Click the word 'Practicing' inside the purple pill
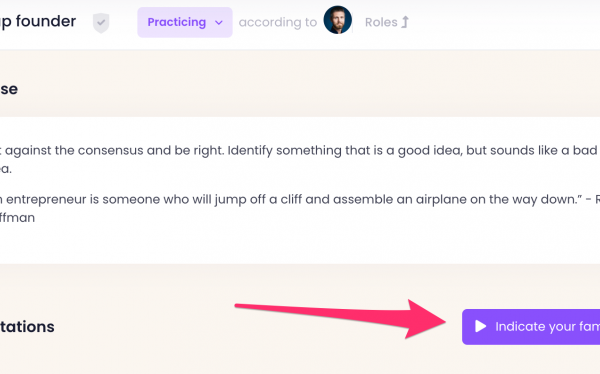This screenshot has width=600, height=374. (x=177, y=22)
